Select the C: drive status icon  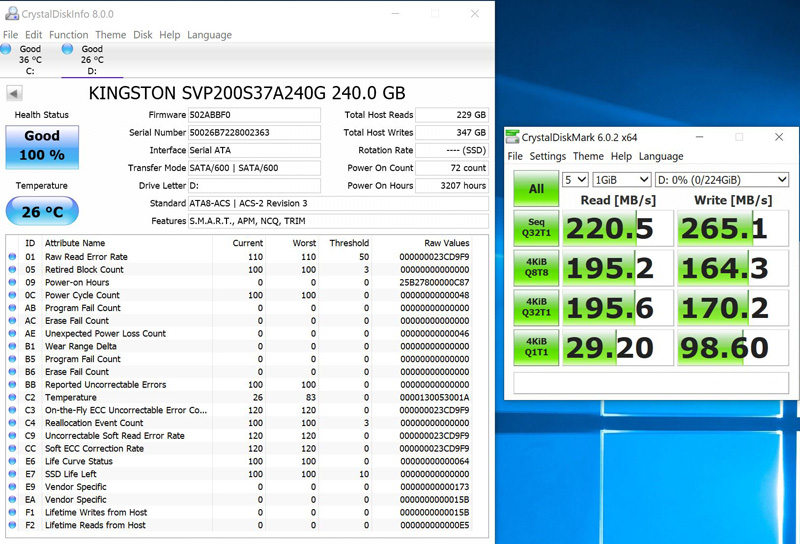(x=7, y=49)
